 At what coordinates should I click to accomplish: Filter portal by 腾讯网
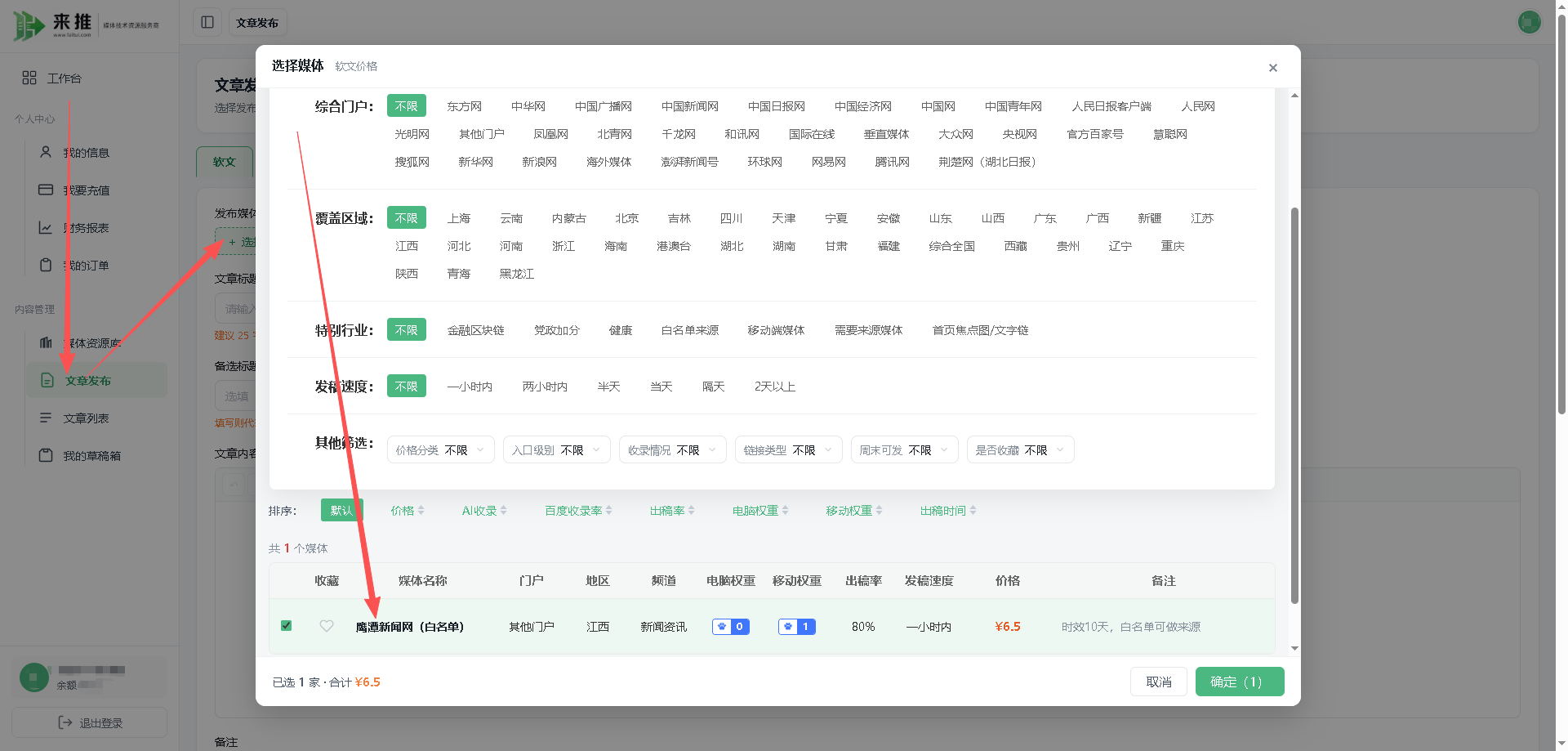[892, 162]
